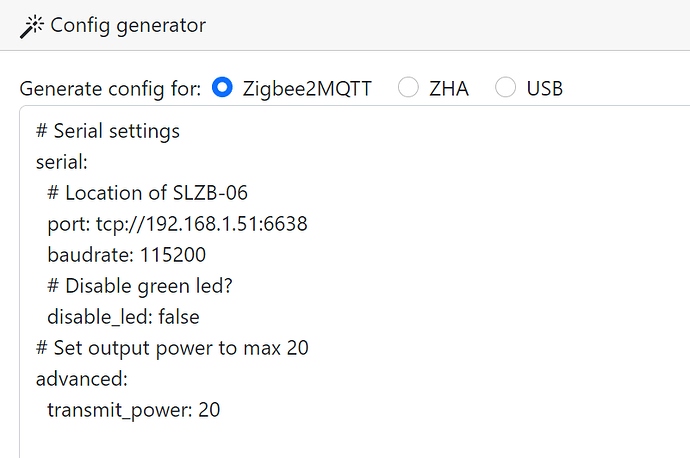
Task: Place cursor on the "serial:" line
Action: (62, 163)
